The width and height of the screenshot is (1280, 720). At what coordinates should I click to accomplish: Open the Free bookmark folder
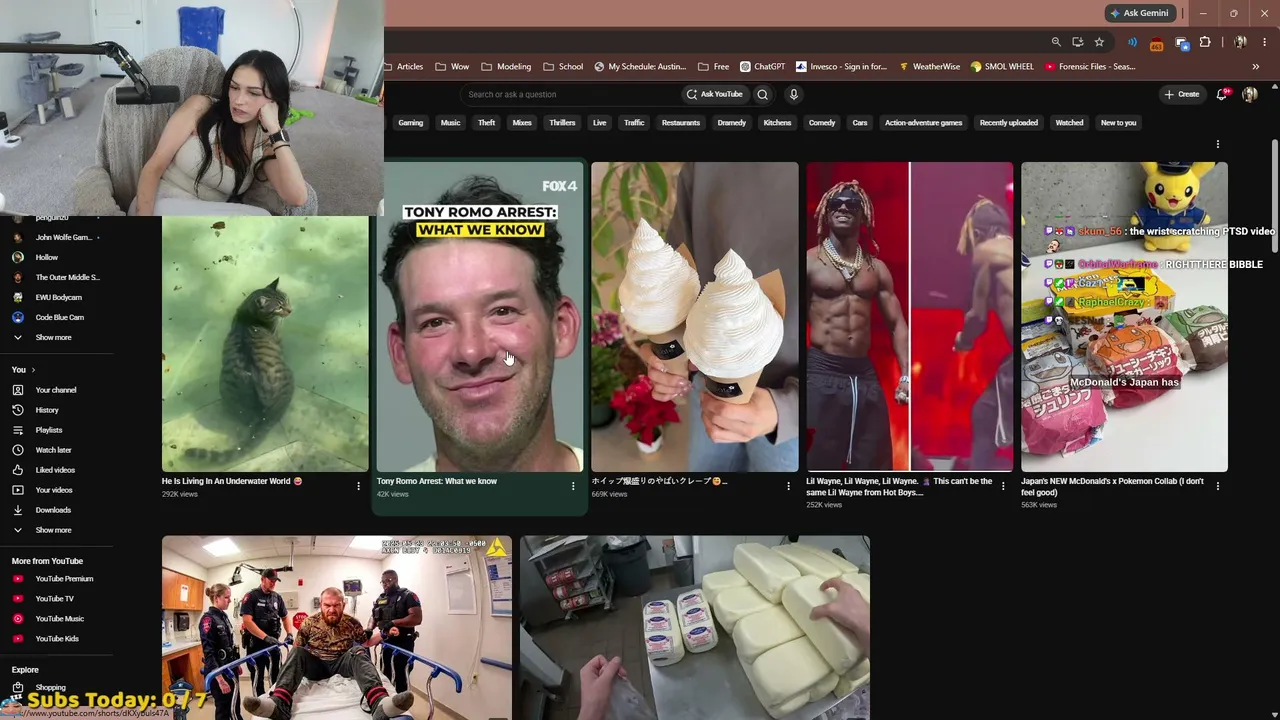(714, 67)
